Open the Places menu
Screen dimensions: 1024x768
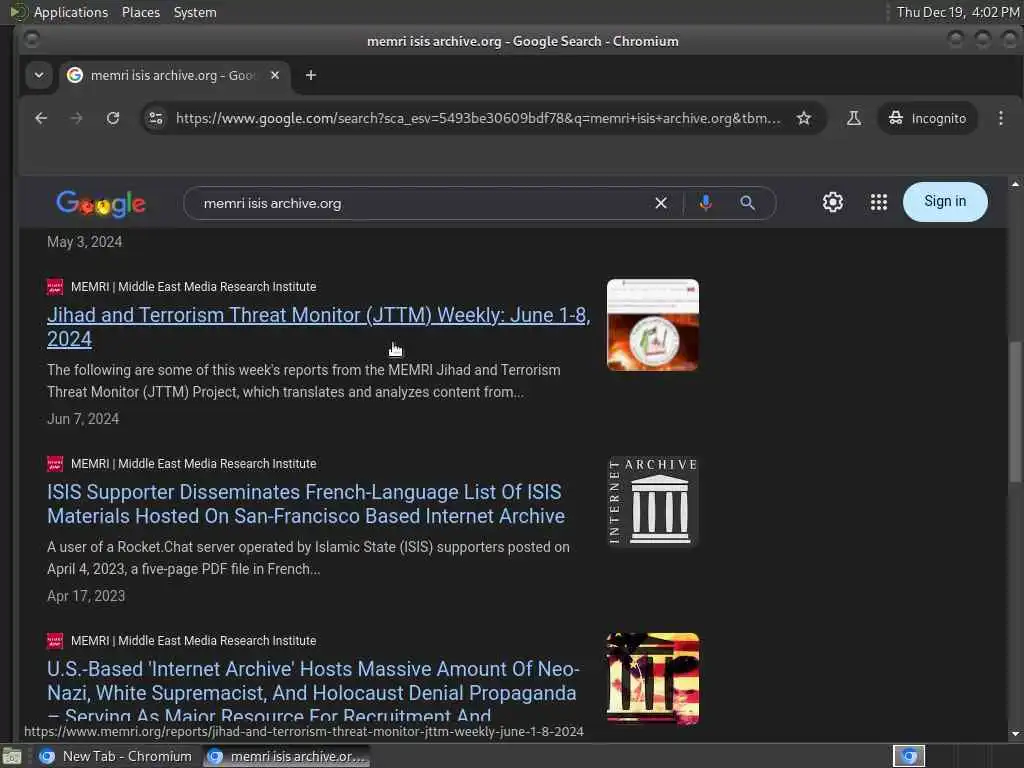click(x=140, y=12)
